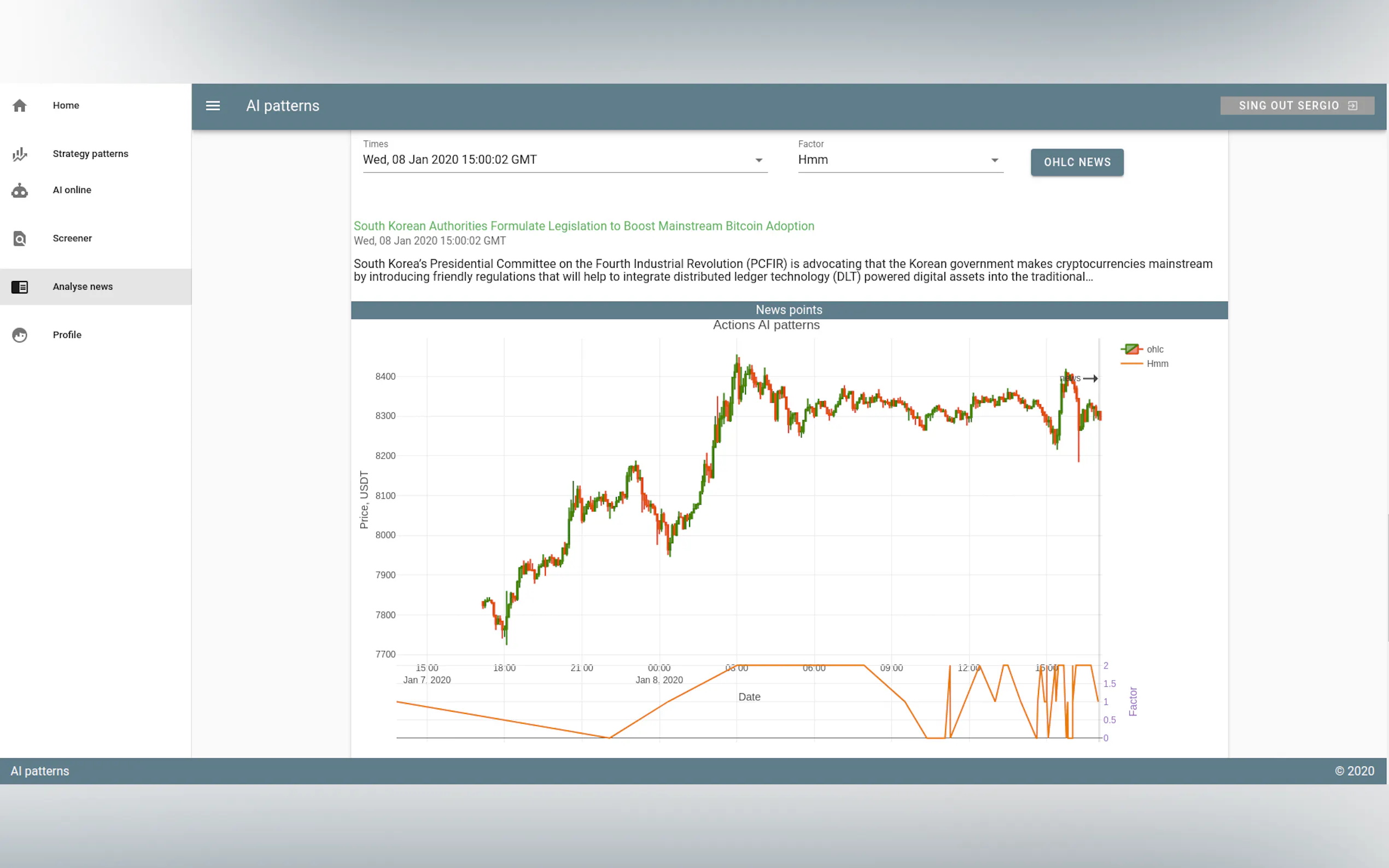Click the AI online robot icon
The image size is (1389, 868).
tap(20, 190)
